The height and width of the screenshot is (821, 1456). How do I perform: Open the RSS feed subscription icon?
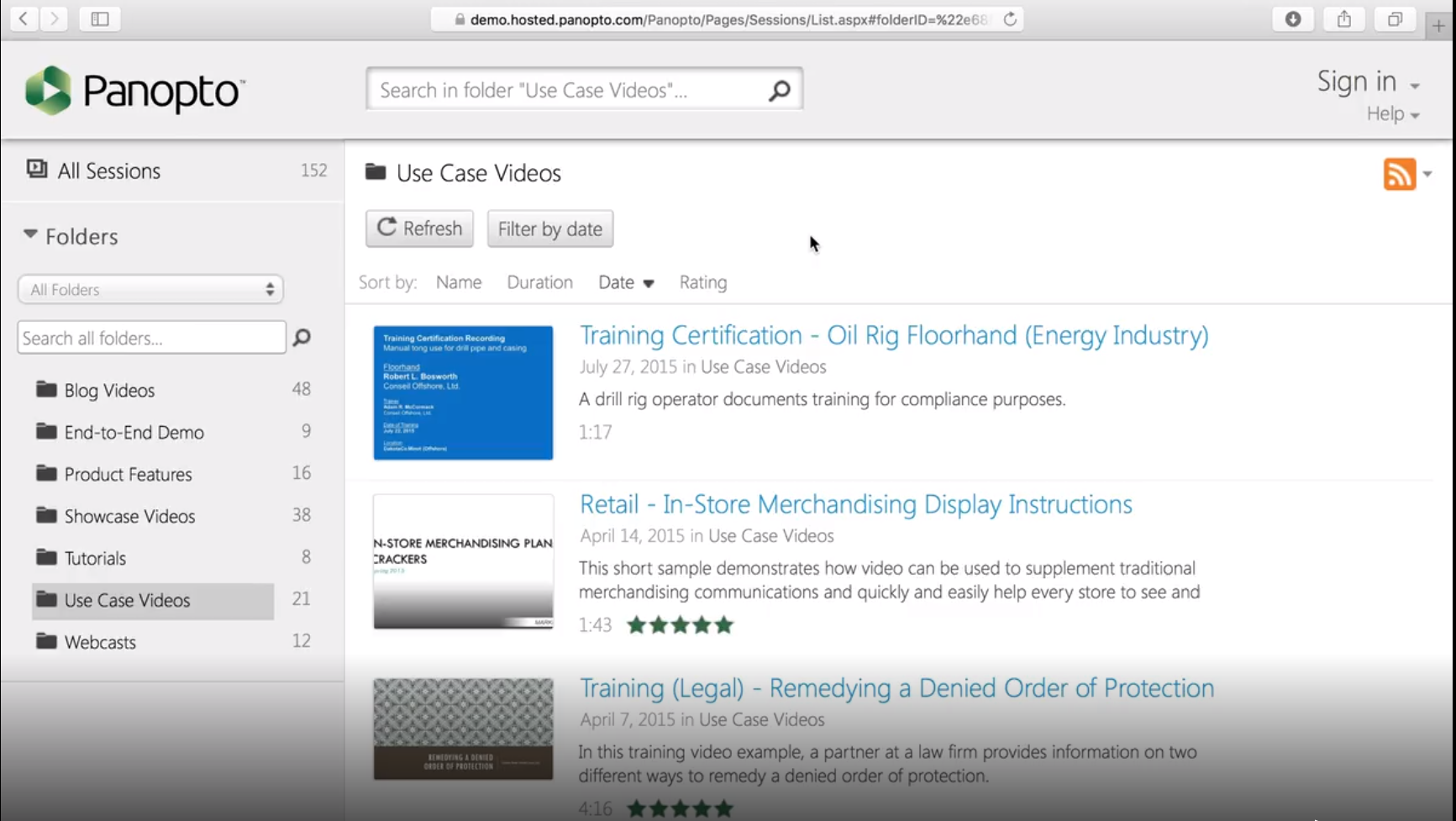[1399, 173]
